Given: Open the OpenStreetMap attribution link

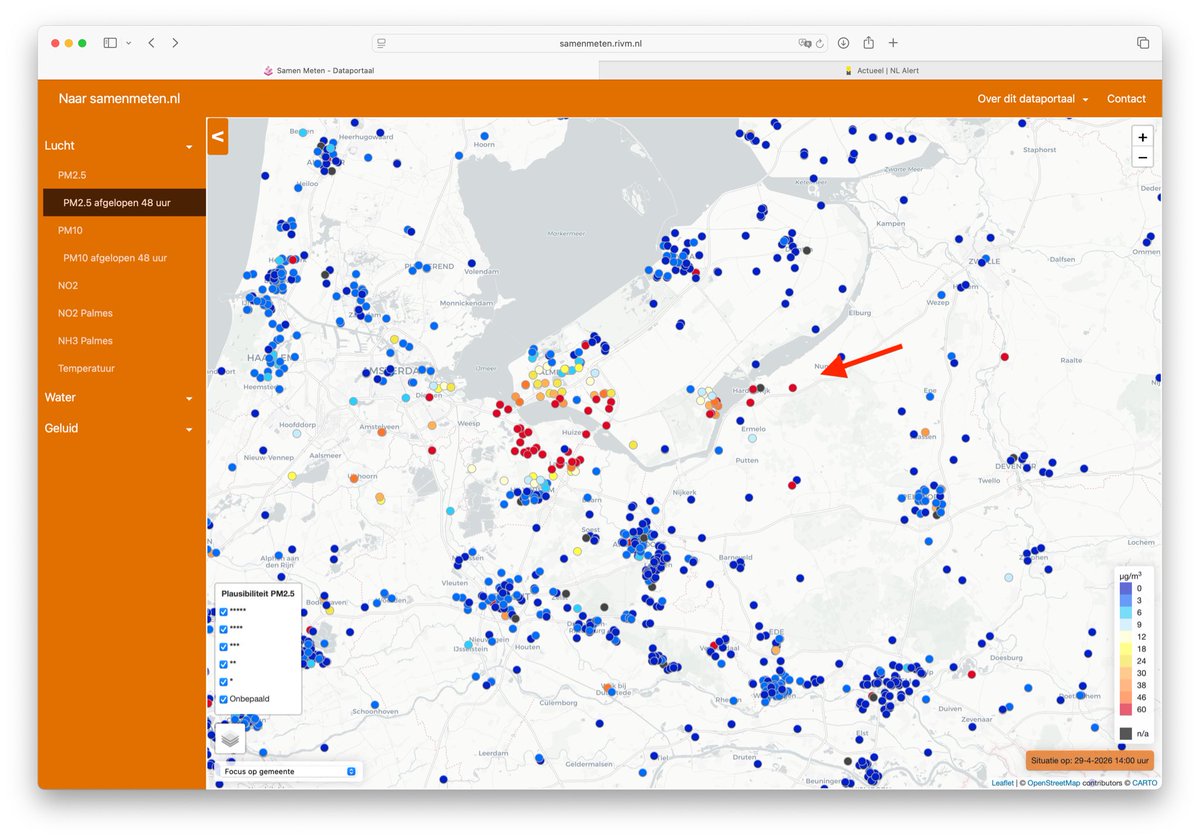Looking at the screenshot, I should tap(1053, 783).
